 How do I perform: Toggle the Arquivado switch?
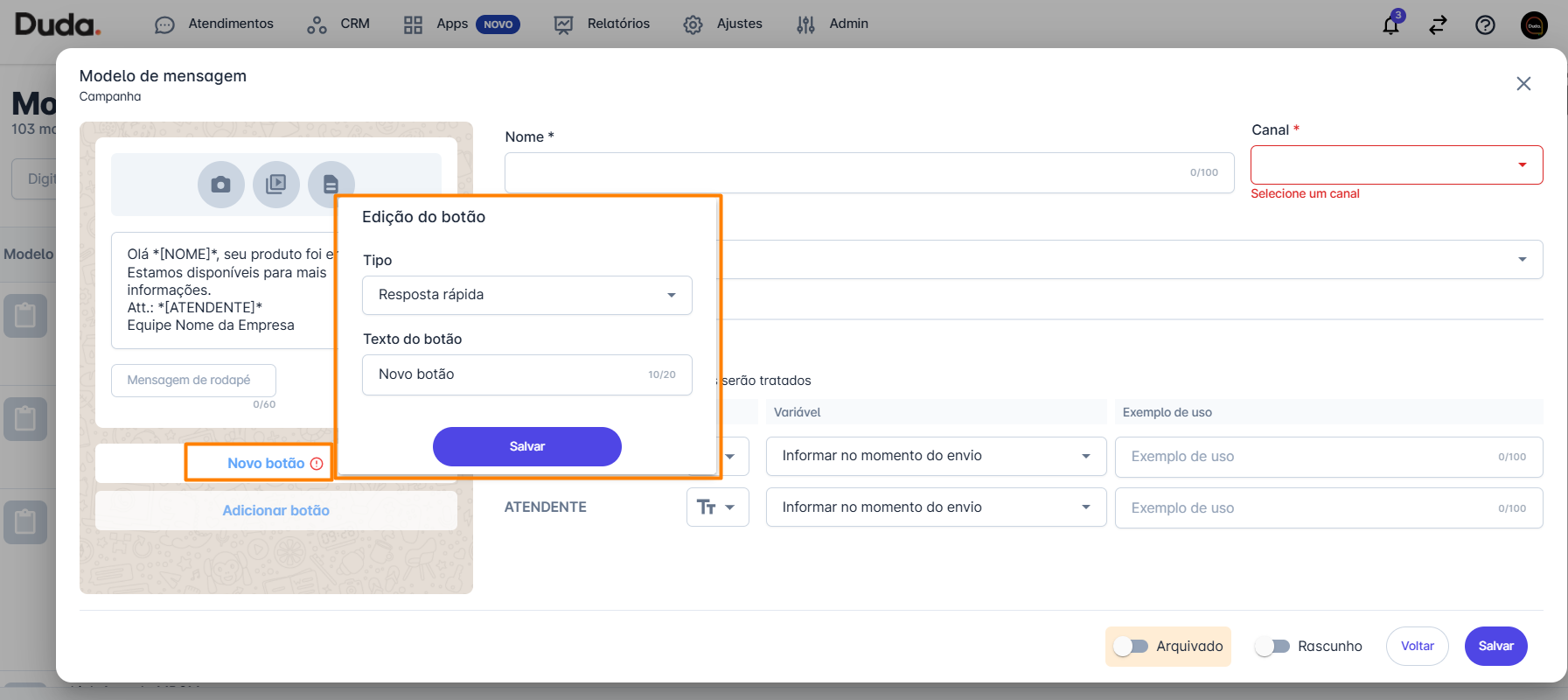click(1131, 646)
